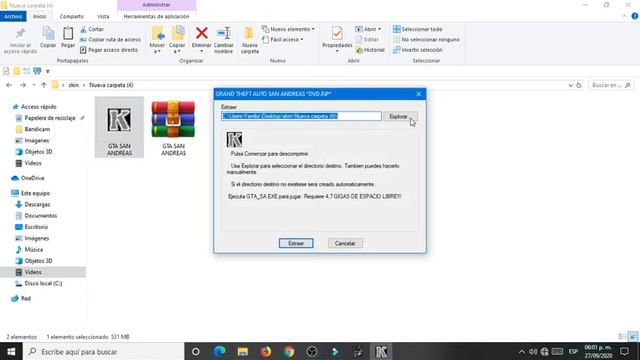Click the red Eliminar icon
Viewport: 640px width, 360px height.
click(202, 33)
